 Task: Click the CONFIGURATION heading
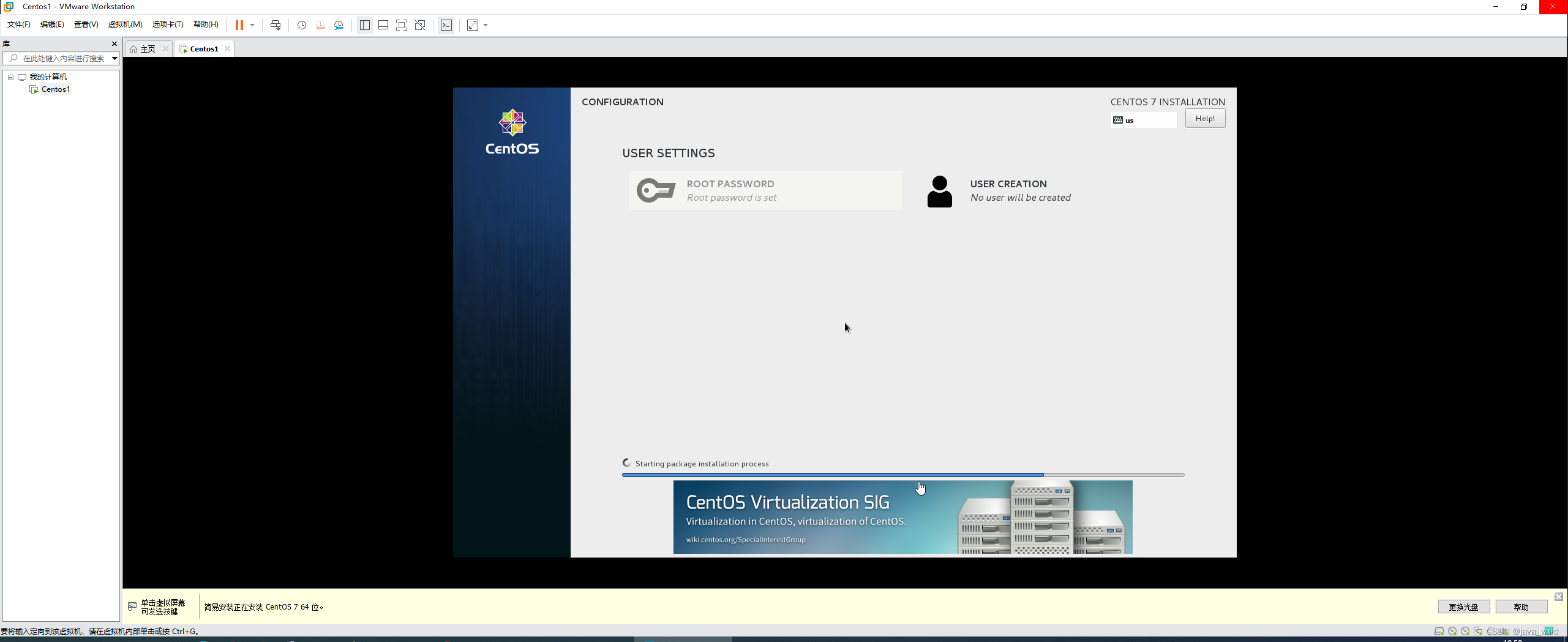point(623,102)
